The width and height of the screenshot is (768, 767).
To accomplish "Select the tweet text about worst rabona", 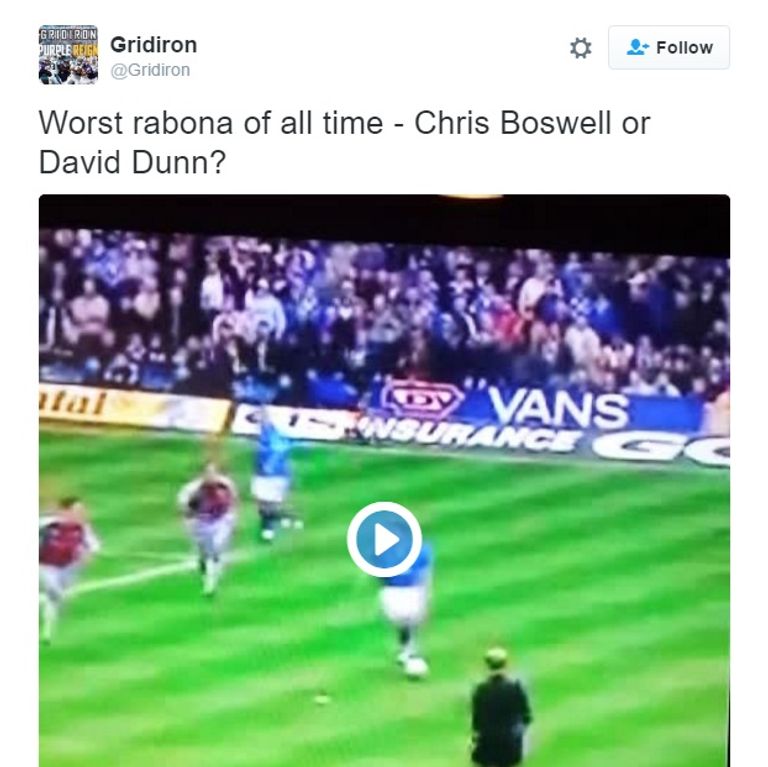I will [344, 142].
